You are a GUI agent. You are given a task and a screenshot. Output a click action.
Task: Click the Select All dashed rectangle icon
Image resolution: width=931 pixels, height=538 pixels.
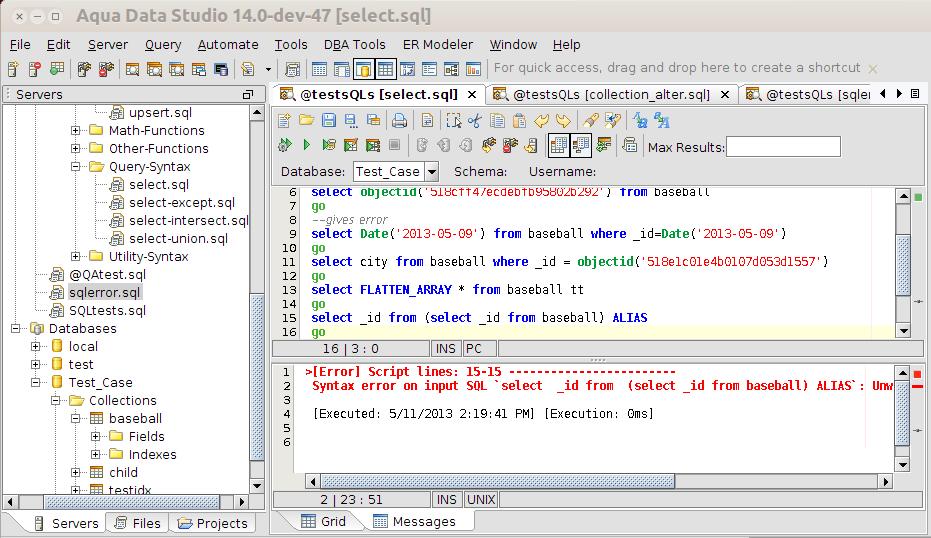coord(453,121)
